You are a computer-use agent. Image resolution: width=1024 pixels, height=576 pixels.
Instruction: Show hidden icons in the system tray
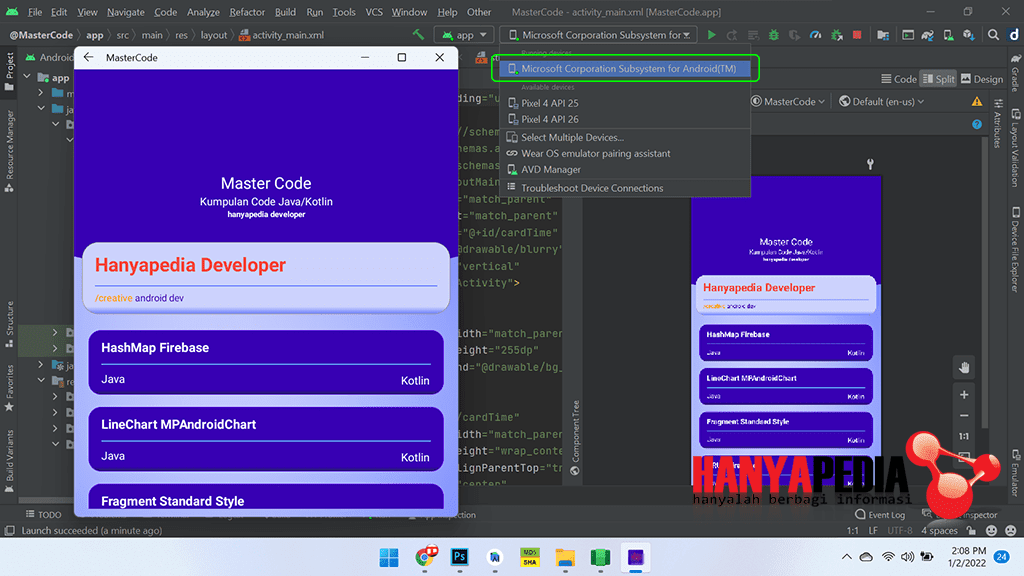pyautogui.click(x=846, y=557)
